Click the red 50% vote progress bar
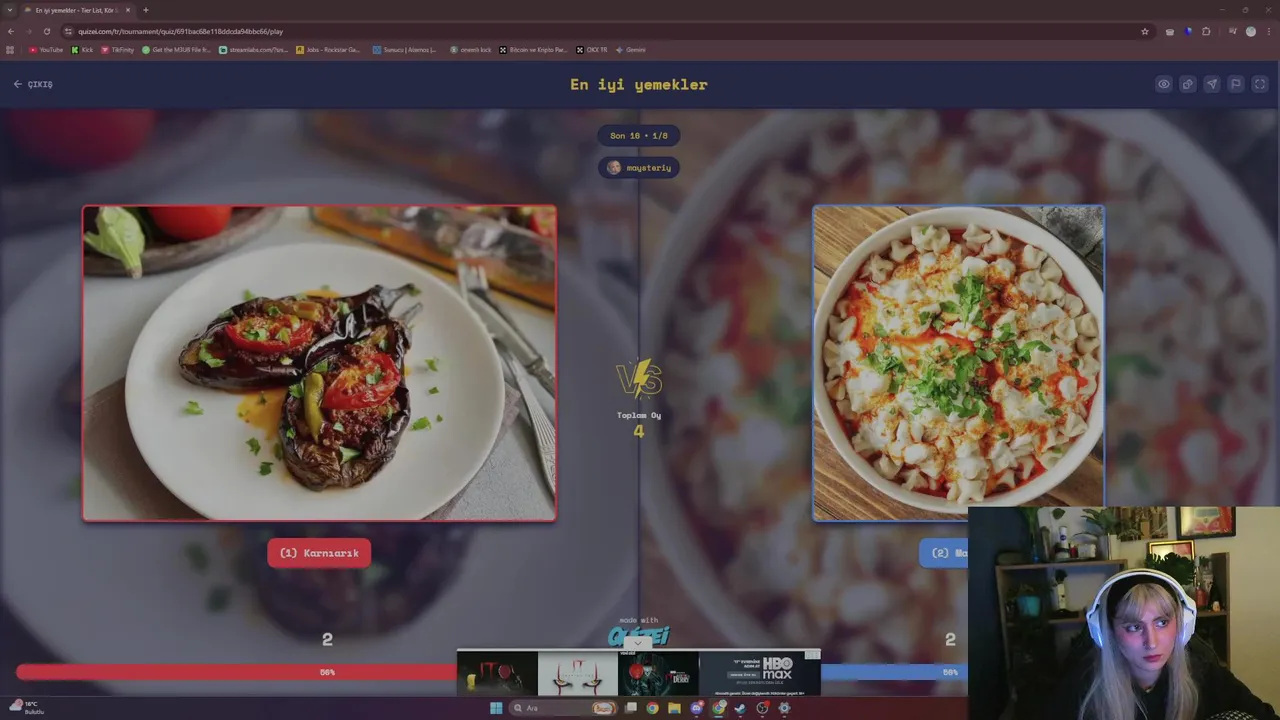The width and height of the screenshot is (1280, 720). [236, 672]
